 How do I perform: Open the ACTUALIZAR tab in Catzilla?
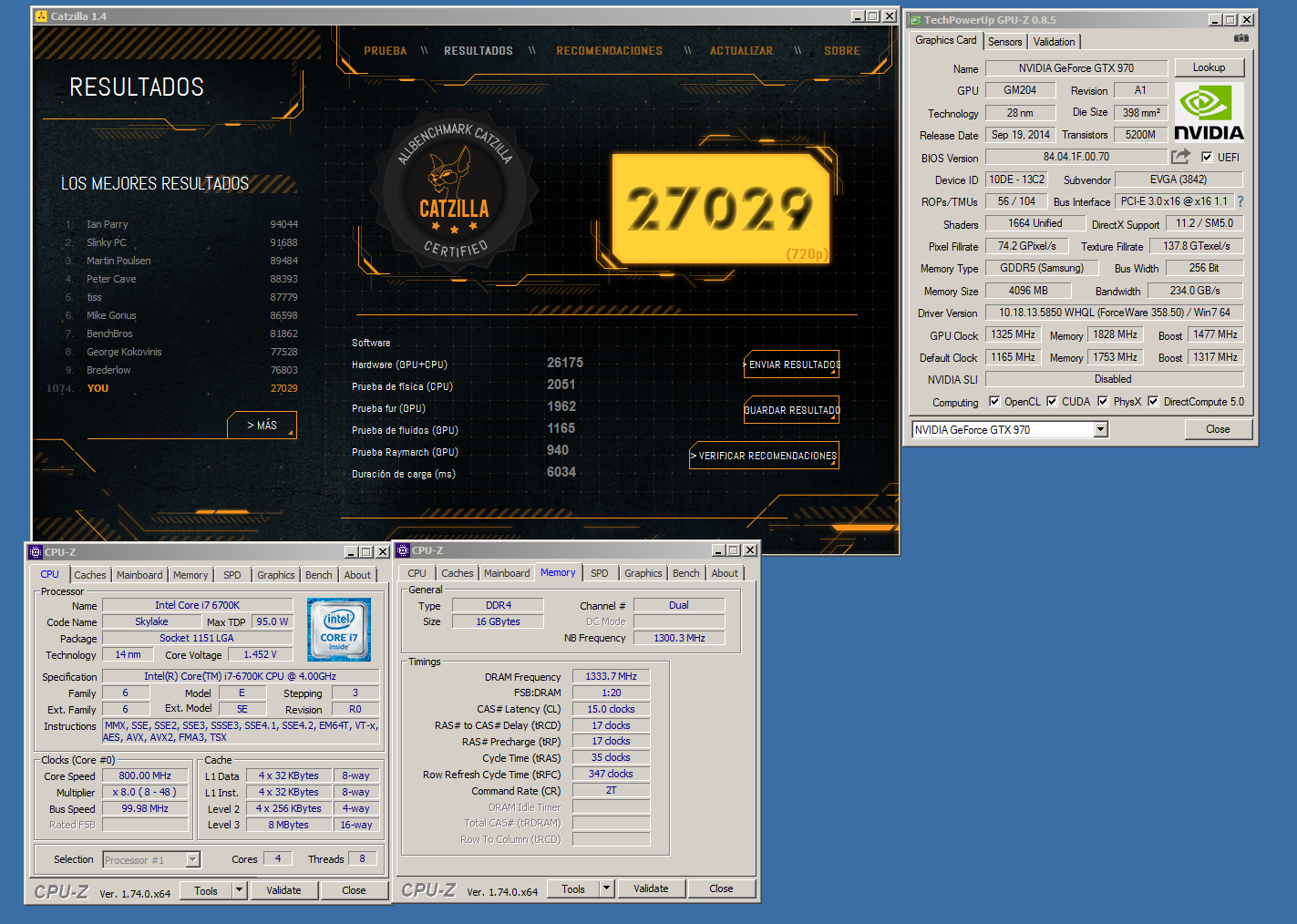[741, 51]
